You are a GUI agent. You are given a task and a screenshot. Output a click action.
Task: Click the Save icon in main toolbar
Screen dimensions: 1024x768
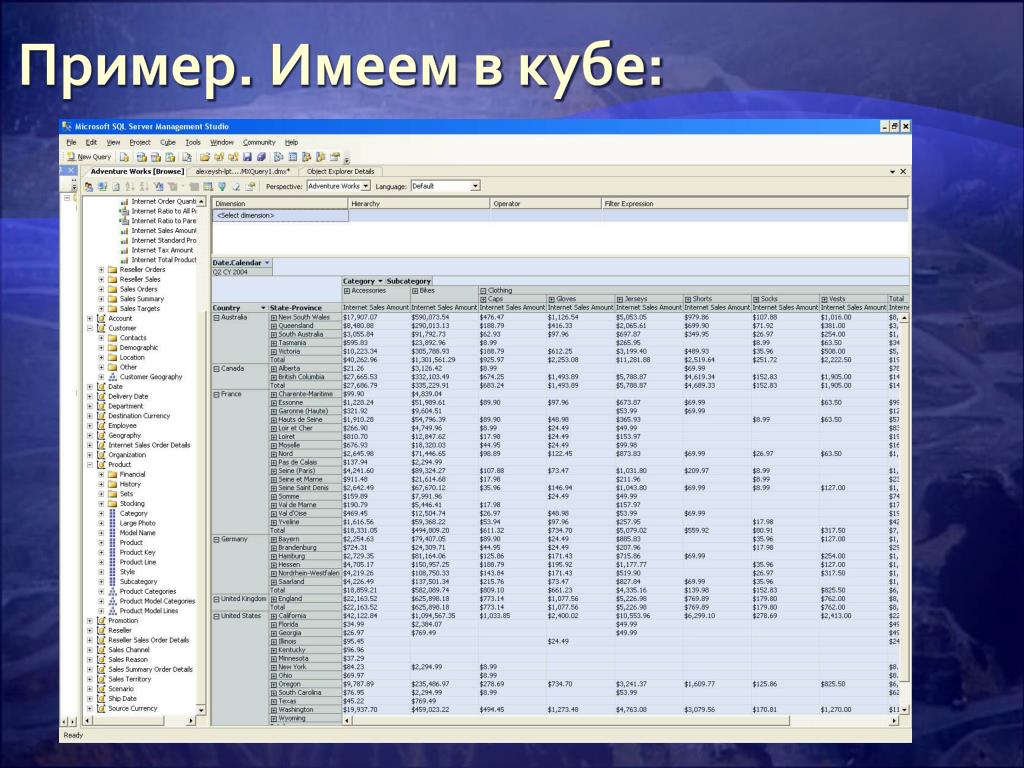point(247,157)
